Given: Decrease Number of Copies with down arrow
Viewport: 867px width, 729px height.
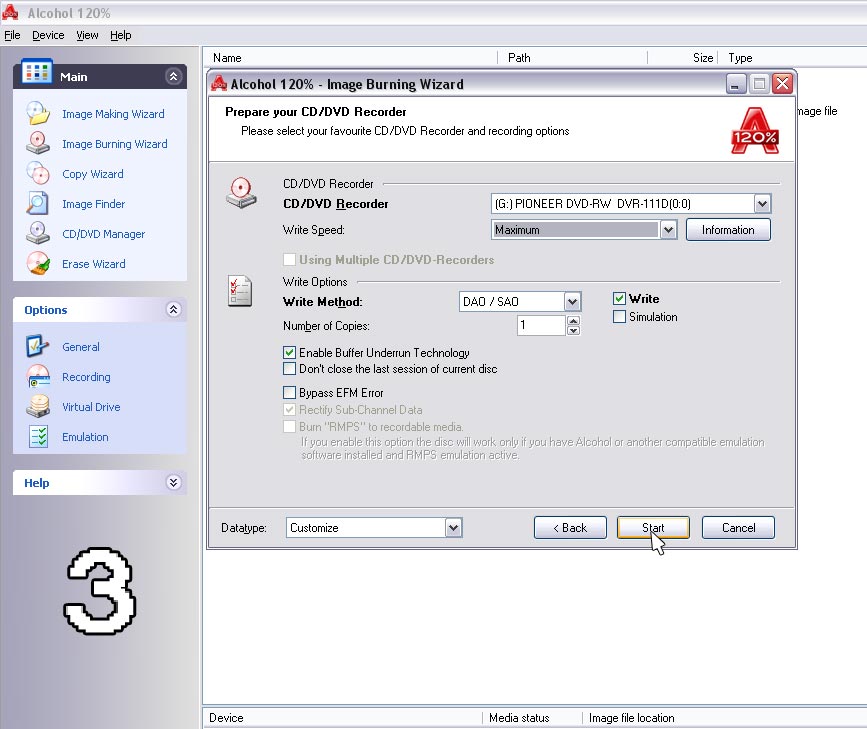Looking at the screenshot, I should point(573,330).
